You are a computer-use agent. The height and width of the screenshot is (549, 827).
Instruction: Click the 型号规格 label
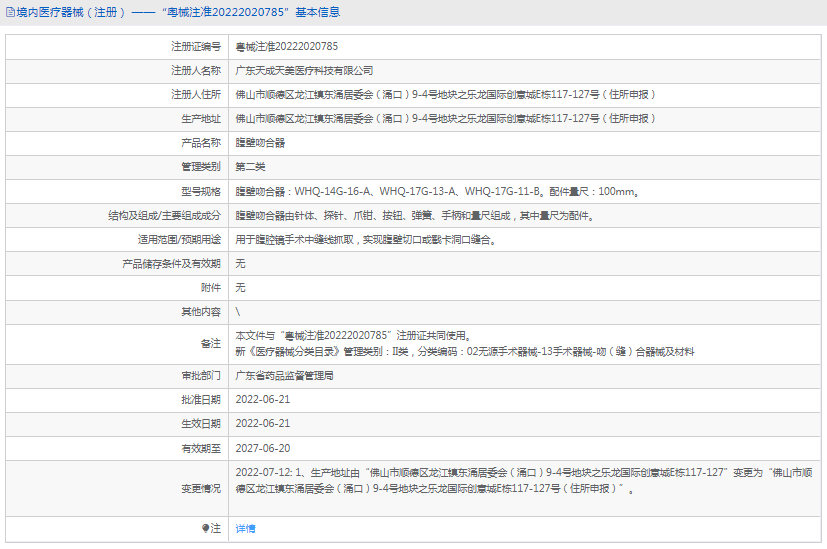[x=201, y=191]
